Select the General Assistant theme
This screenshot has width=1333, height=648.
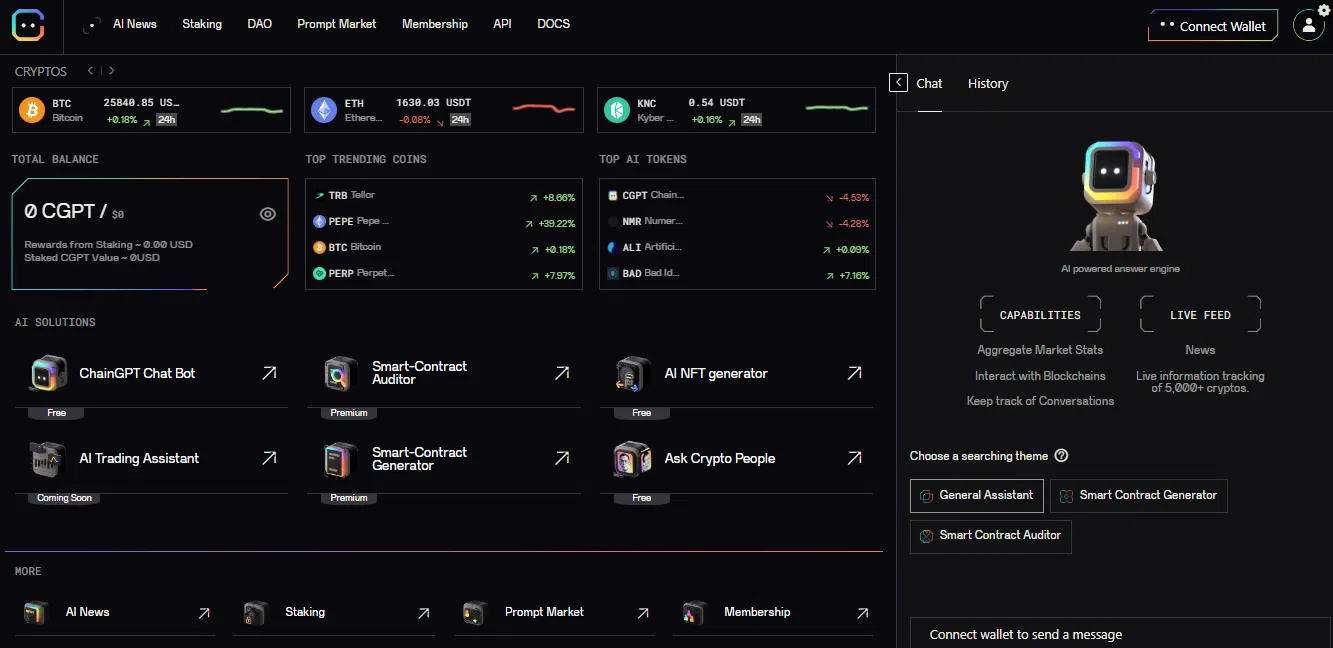[x=976, y=495]
